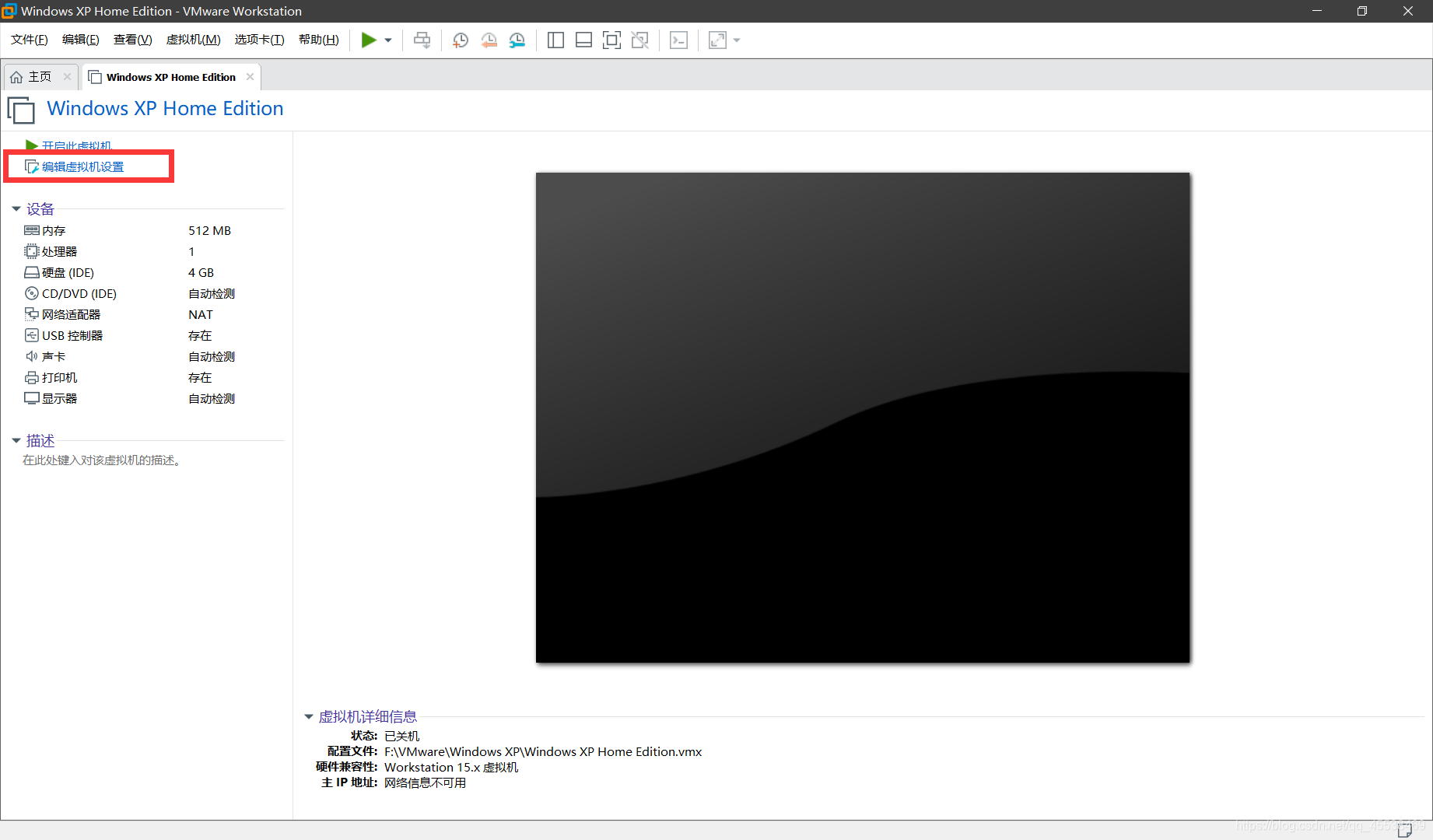Viewport: 1433px width, 840px height.
Task: Collapse the 设备 section
Action: click(x=16, y=208)
